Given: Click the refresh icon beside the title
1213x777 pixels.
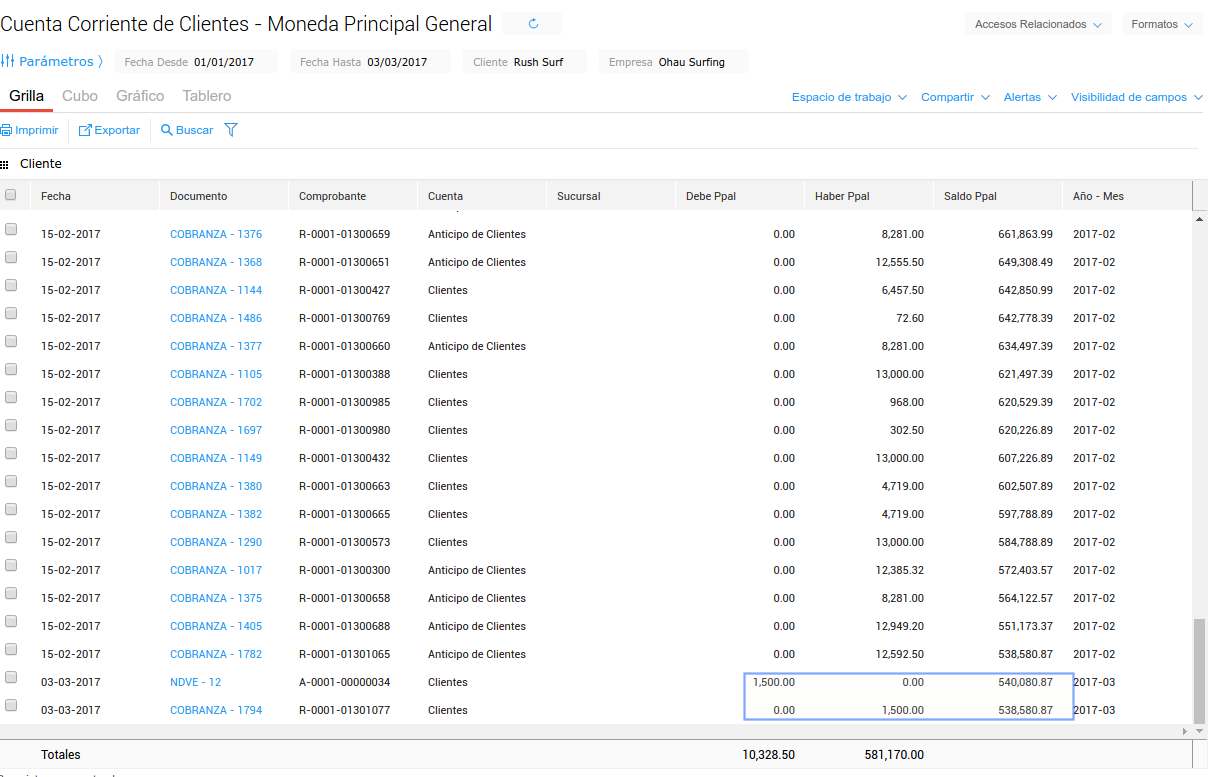Looking at the screenshot, I should 532,24.
